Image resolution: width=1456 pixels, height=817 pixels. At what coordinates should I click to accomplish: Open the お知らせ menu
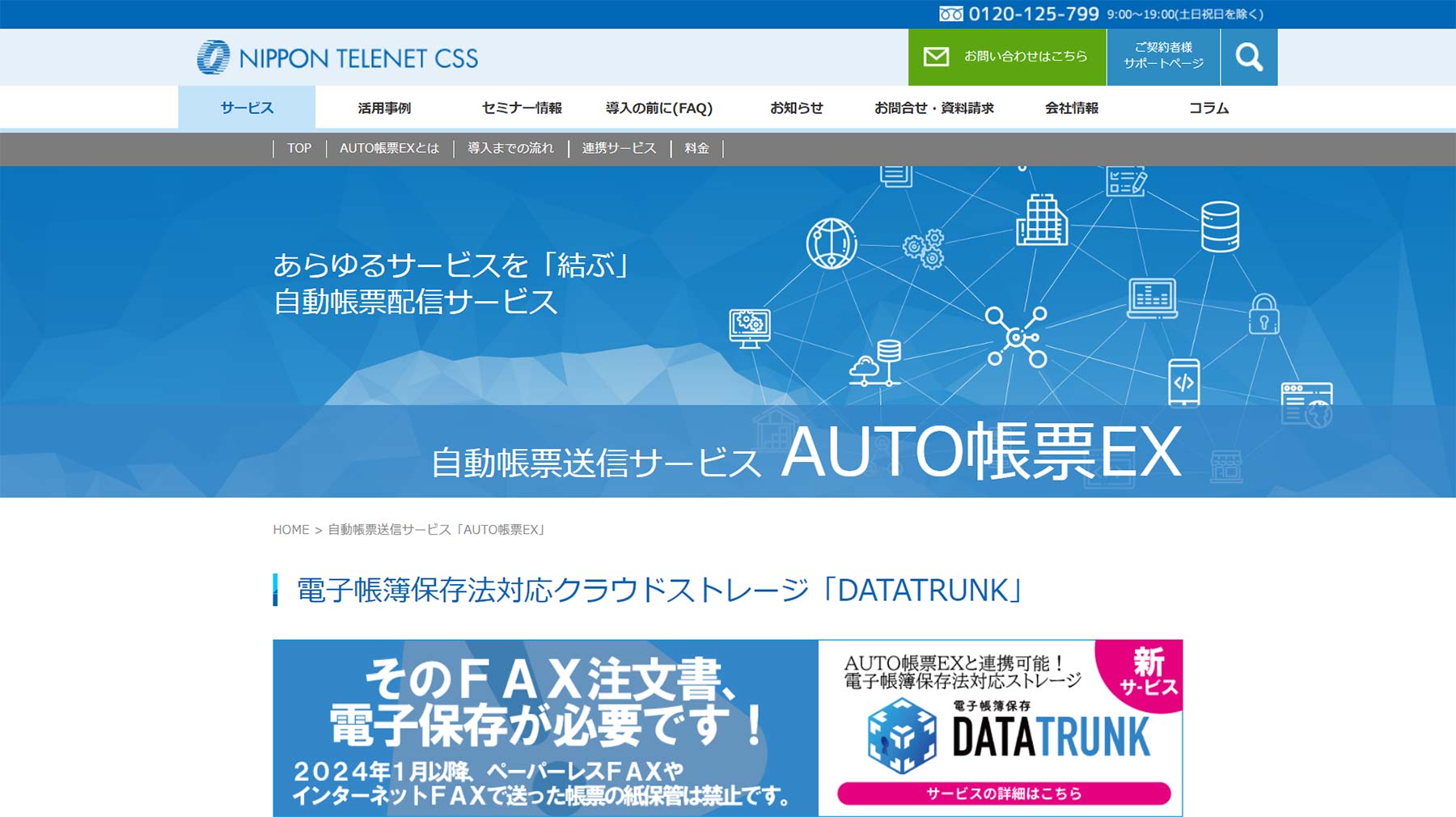[797, 108]
